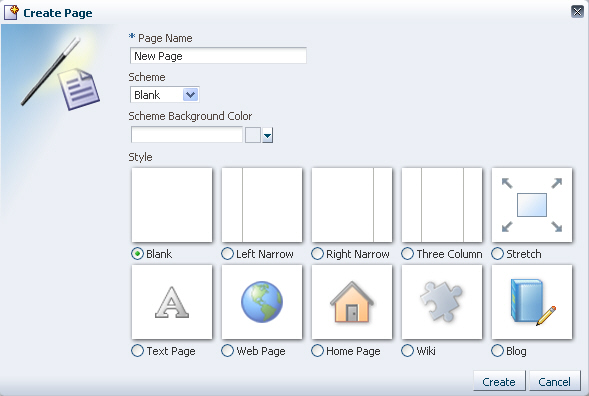
Task: Click the Web Page globe icon
Action: (262, 302)
